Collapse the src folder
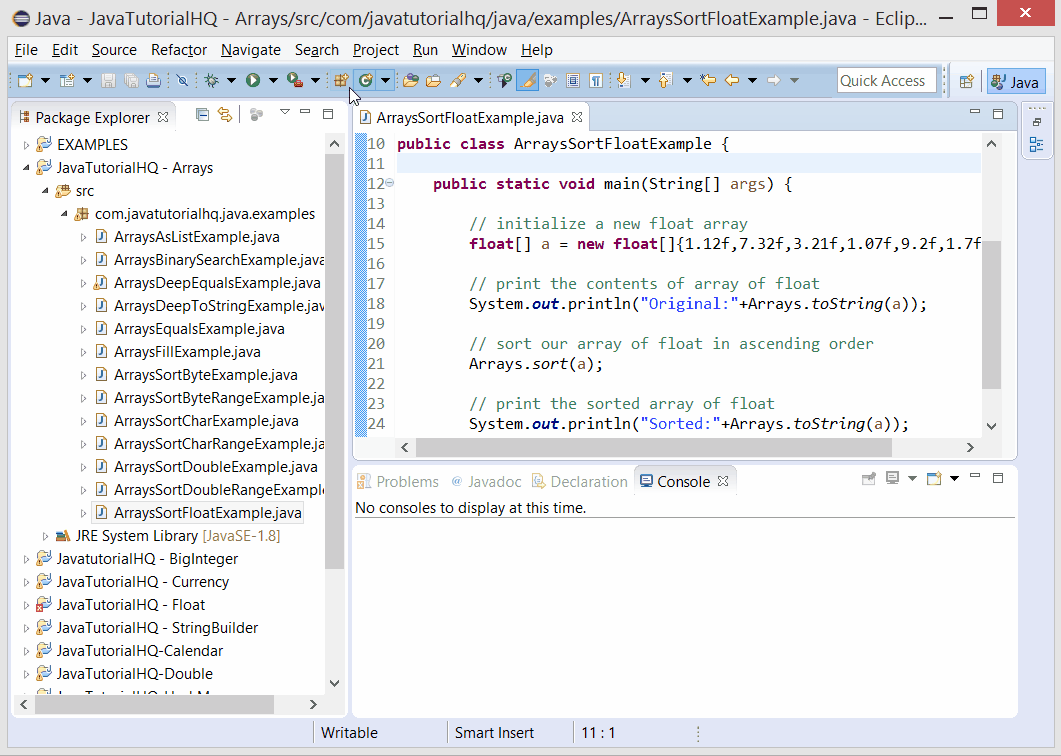 45,191
